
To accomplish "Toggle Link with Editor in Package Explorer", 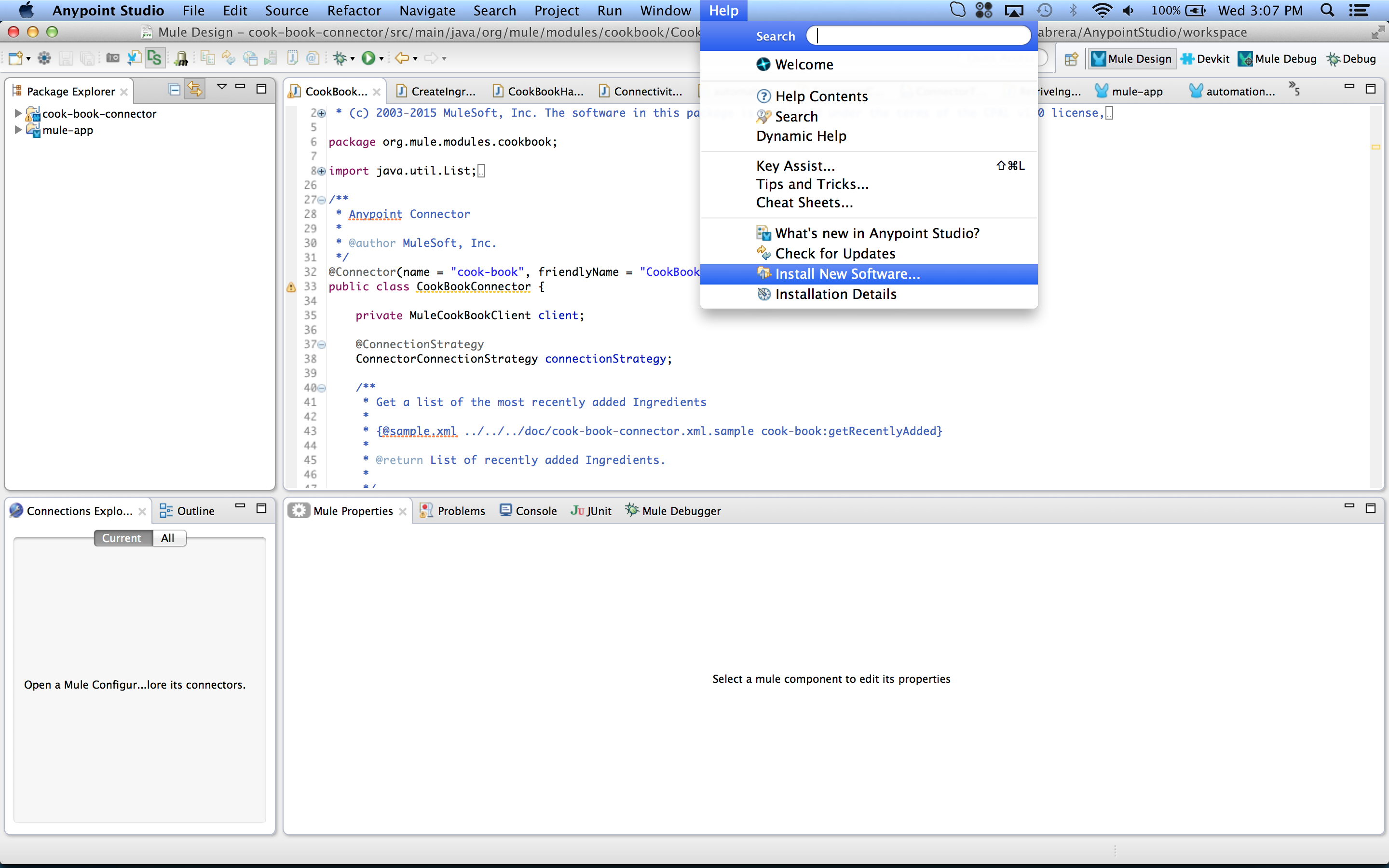I will pos(194,90).
